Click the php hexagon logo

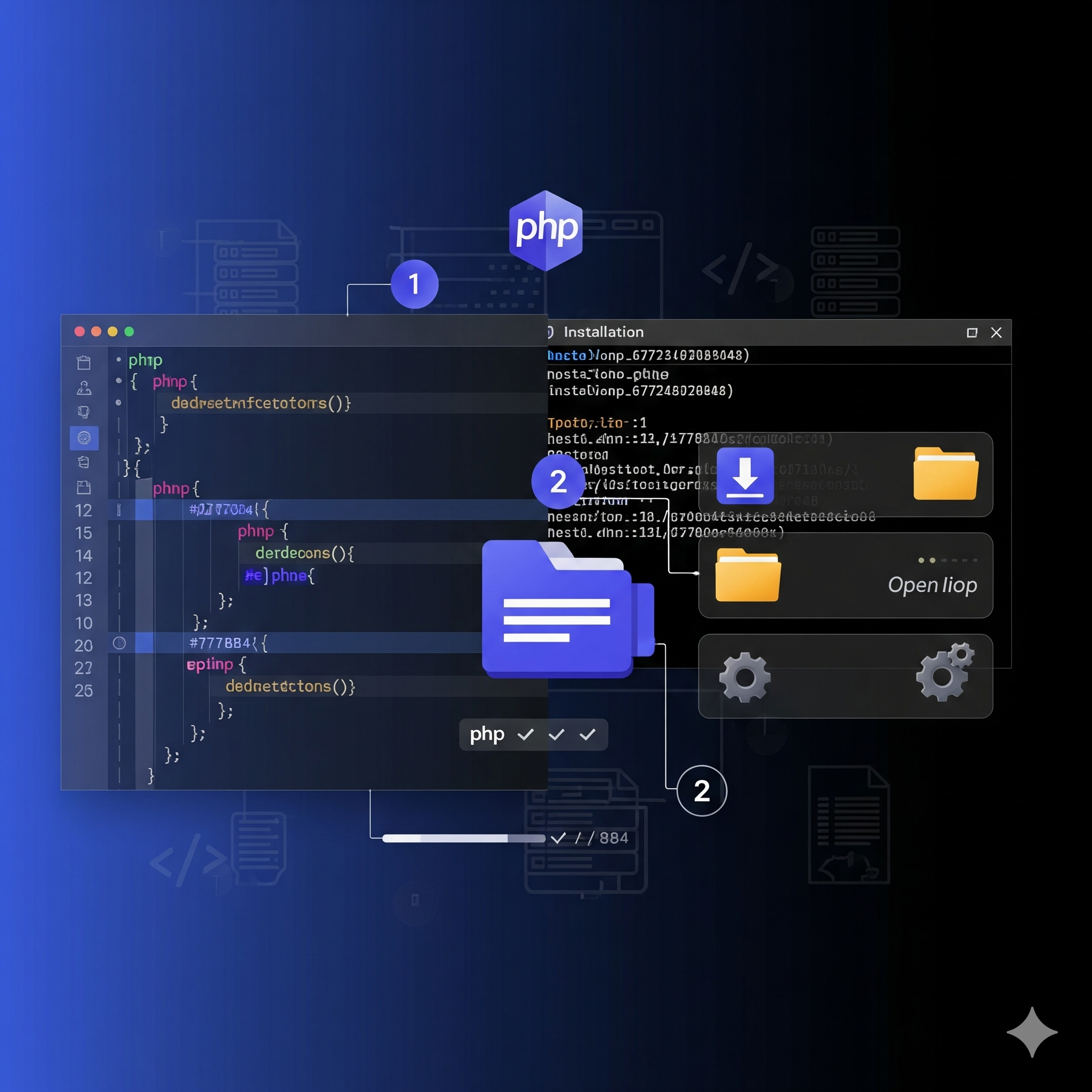tap(546, 230)
